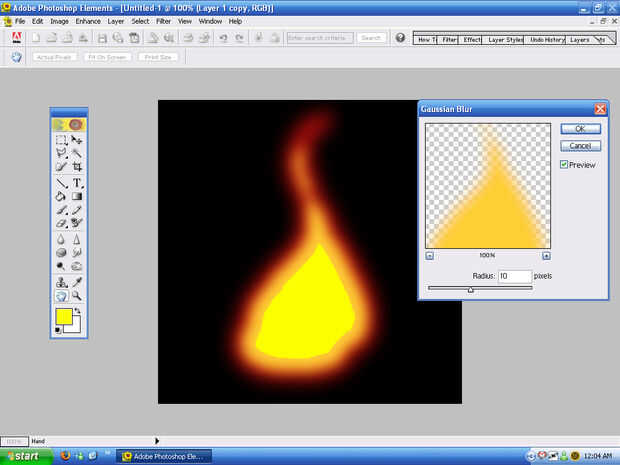Image resolution: width=620 pixels, height=465 pixels.
Task: Select the Eraser tool
Action: (61, 223)
